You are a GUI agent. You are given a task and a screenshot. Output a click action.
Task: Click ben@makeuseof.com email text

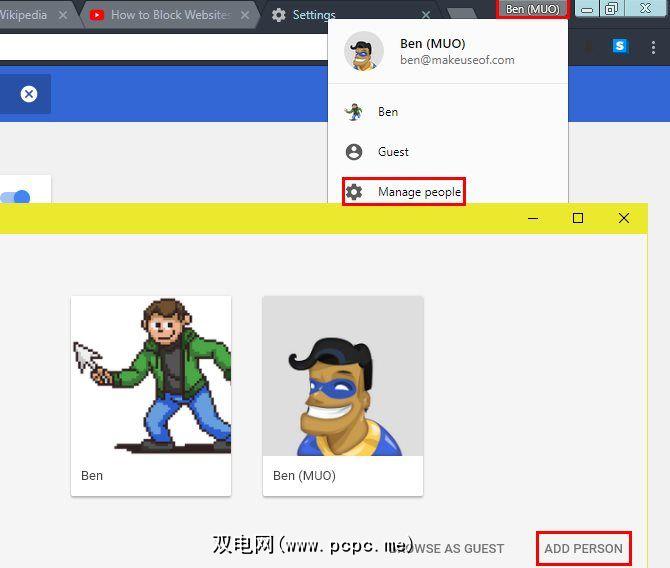tap(457, 60)
